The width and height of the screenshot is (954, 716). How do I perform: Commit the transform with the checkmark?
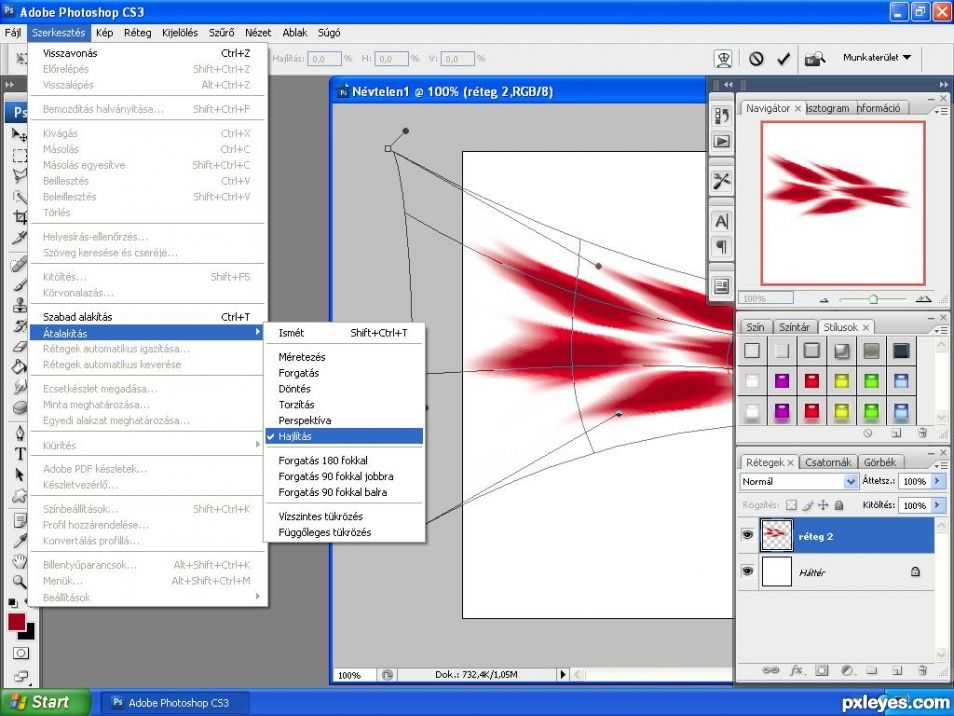pyautogui.click(x=784, y=59)
